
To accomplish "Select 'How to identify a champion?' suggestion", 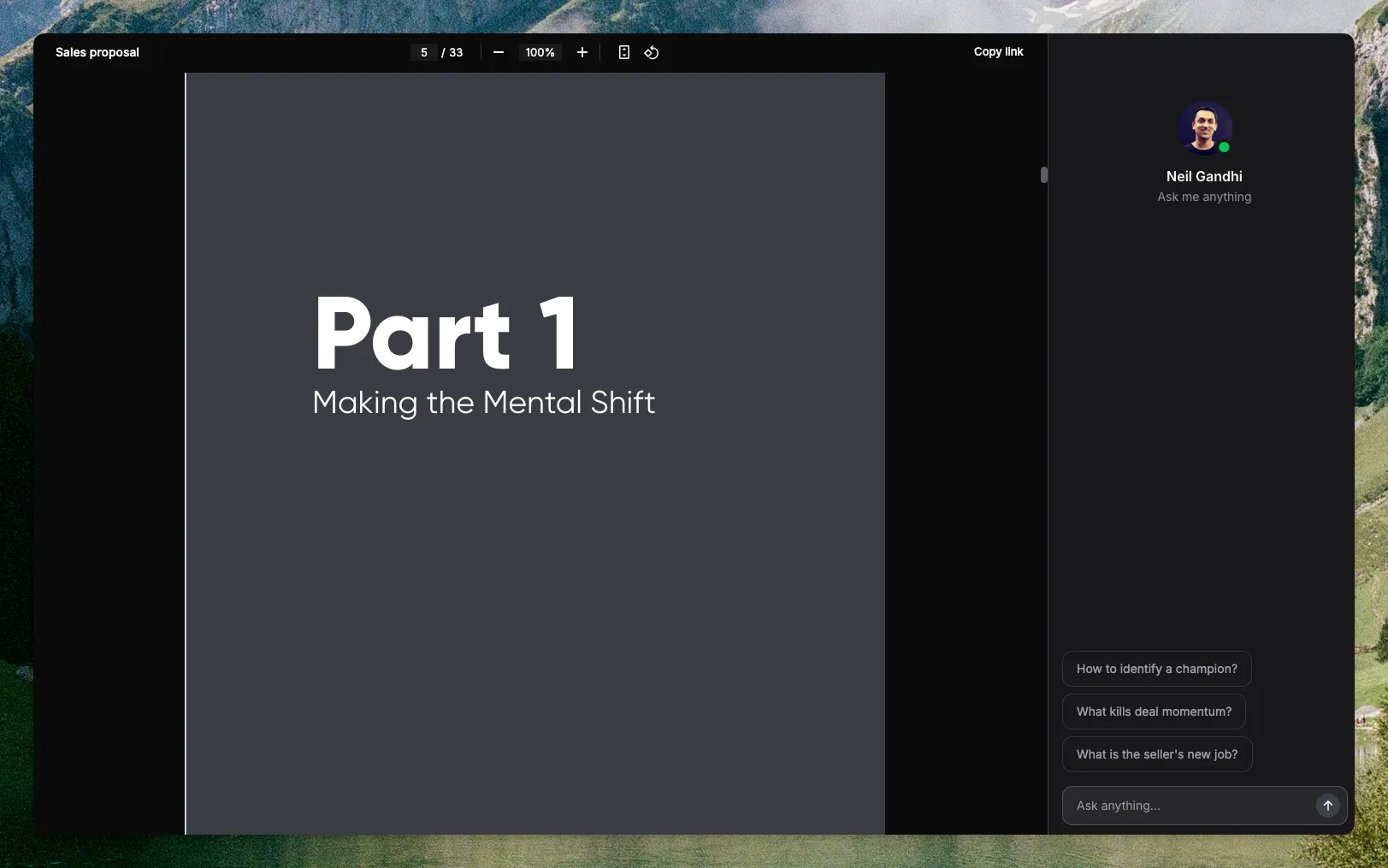I will click(x=1156, y=669).
